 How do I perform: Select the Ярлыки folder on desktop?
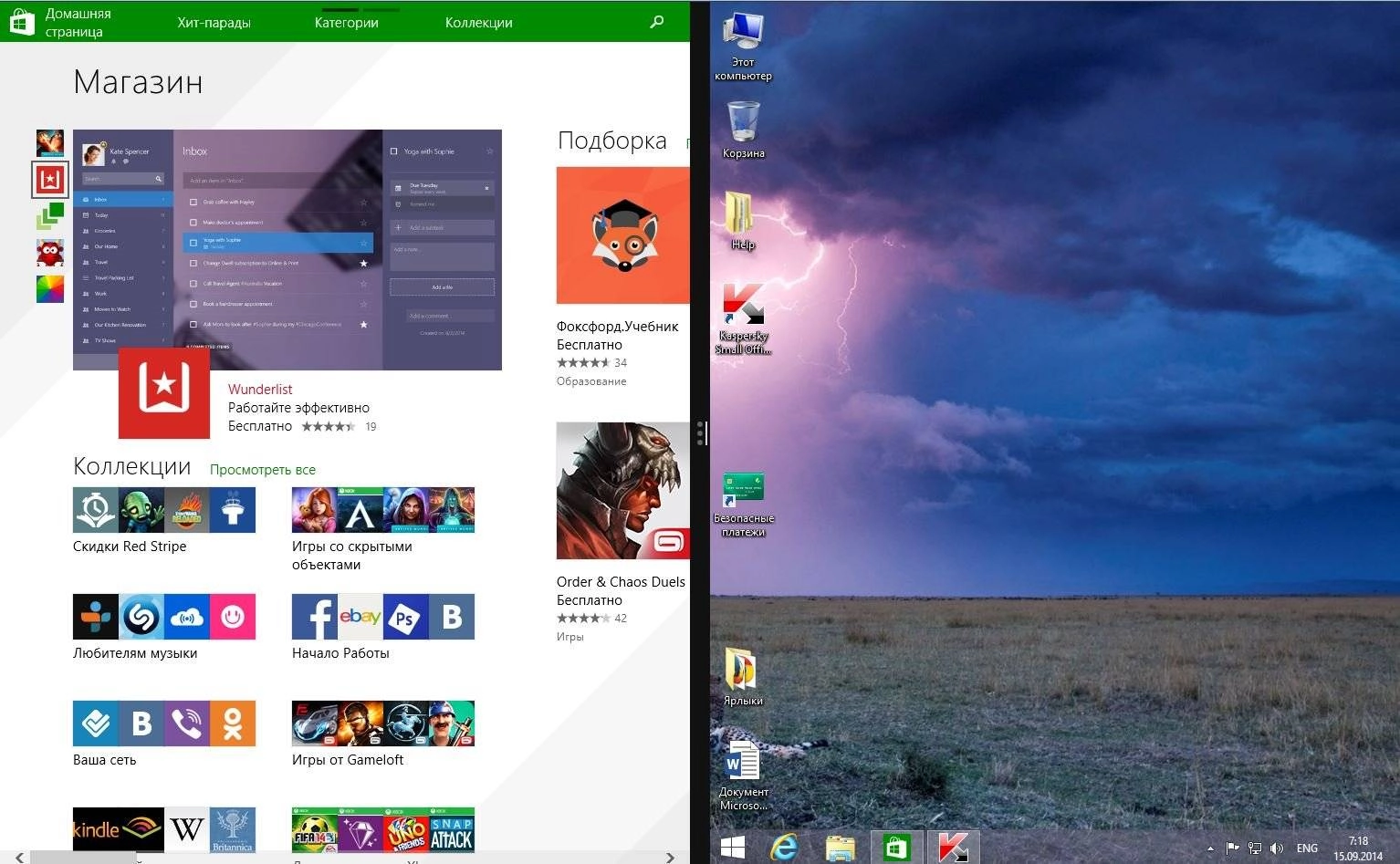coord(743,676)
